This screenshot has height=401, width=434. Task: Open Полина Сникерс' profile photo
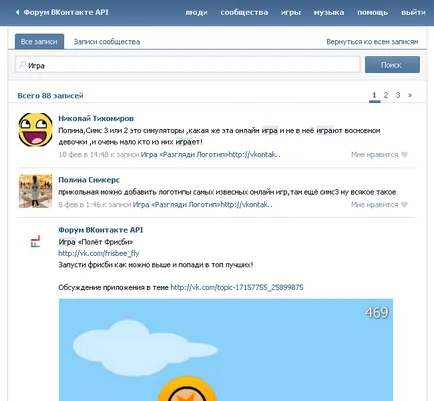35,191
